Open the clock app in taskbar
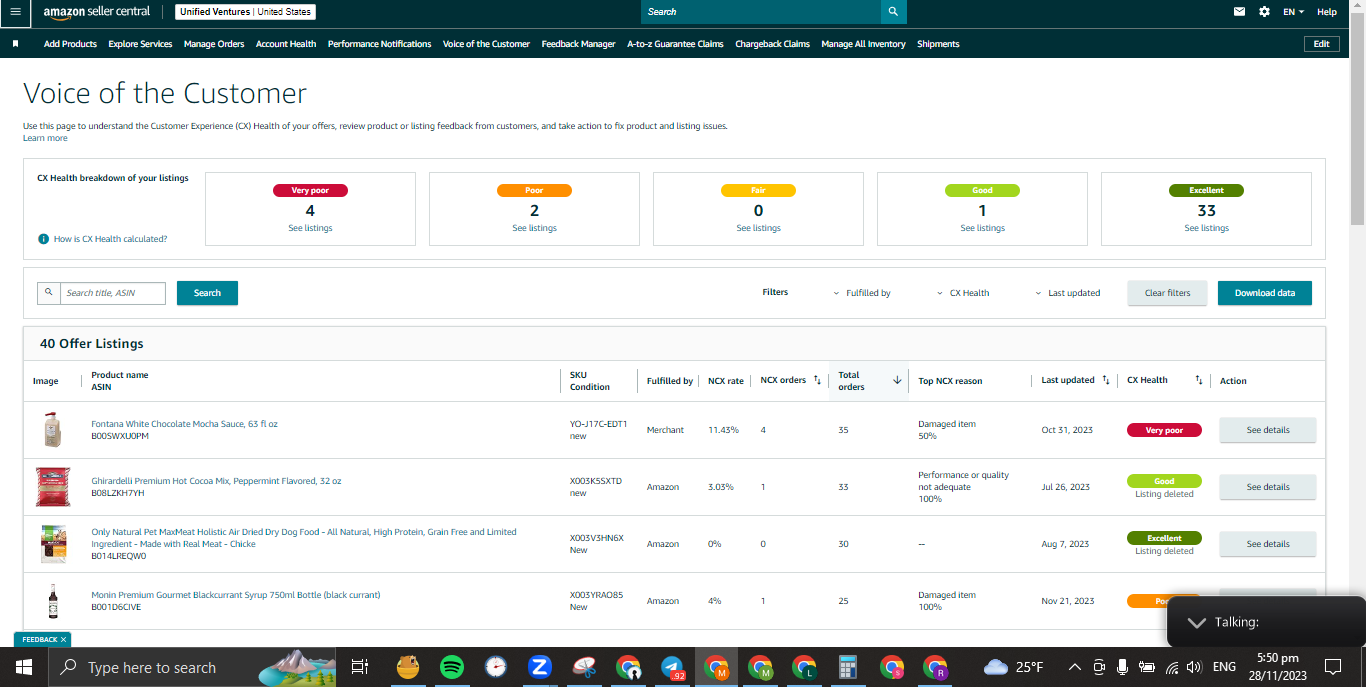1366x687 pixels. click(496, 667)
